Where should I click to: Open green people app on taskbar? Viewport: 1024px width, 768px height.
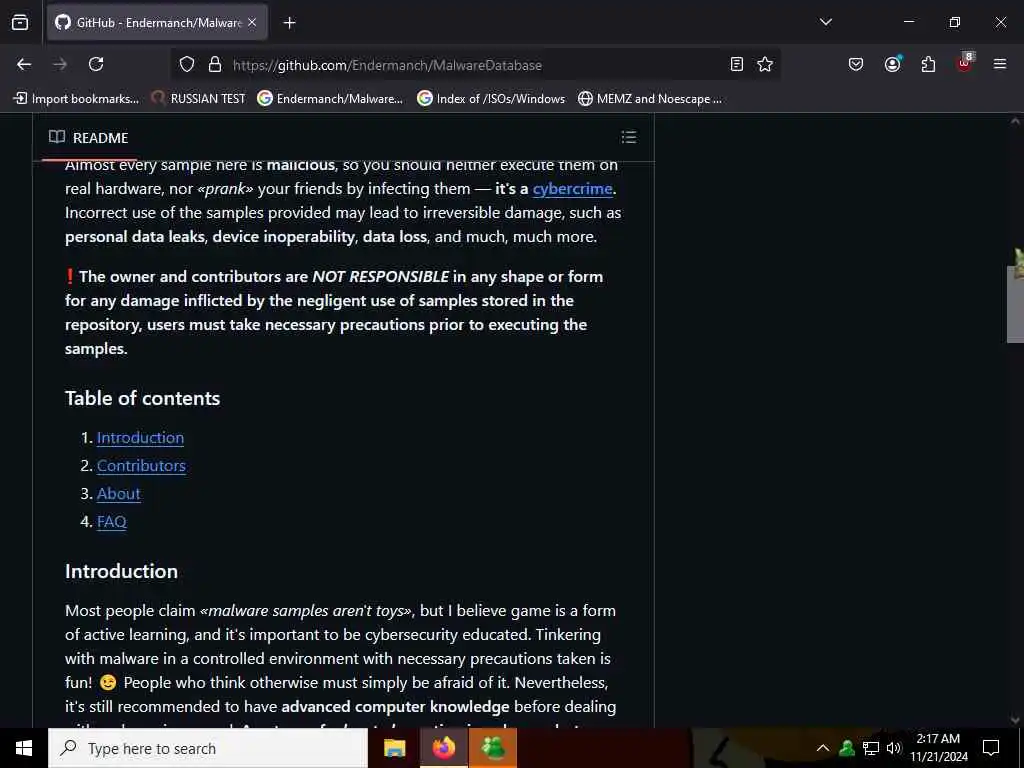pyautogui.click(x=493, y=748)
